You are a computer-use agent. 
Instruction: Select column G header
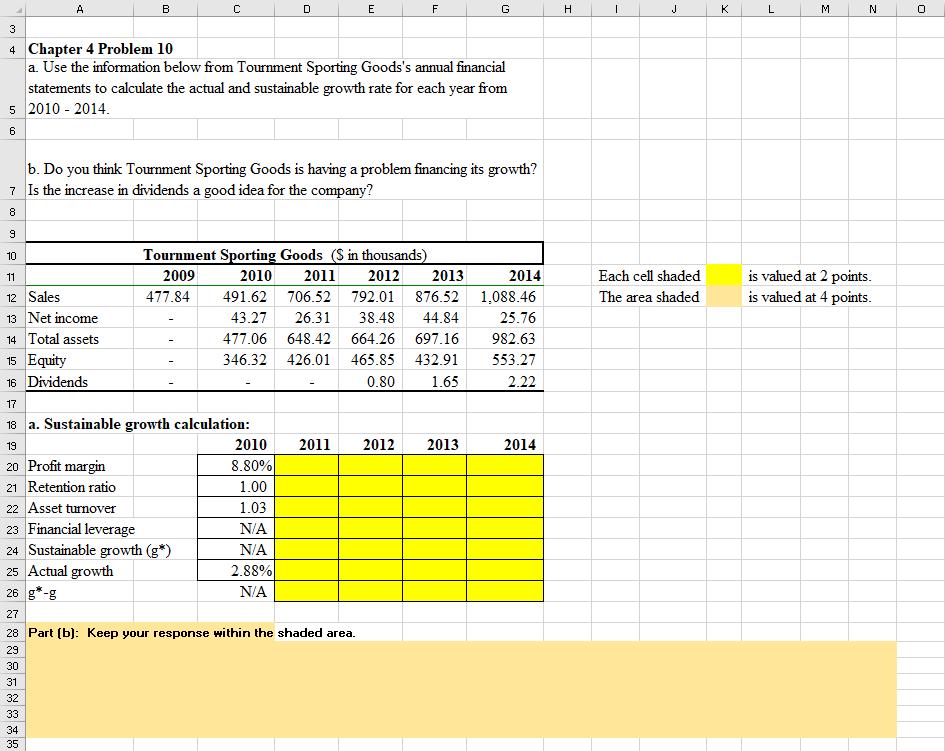coord(505,8)
